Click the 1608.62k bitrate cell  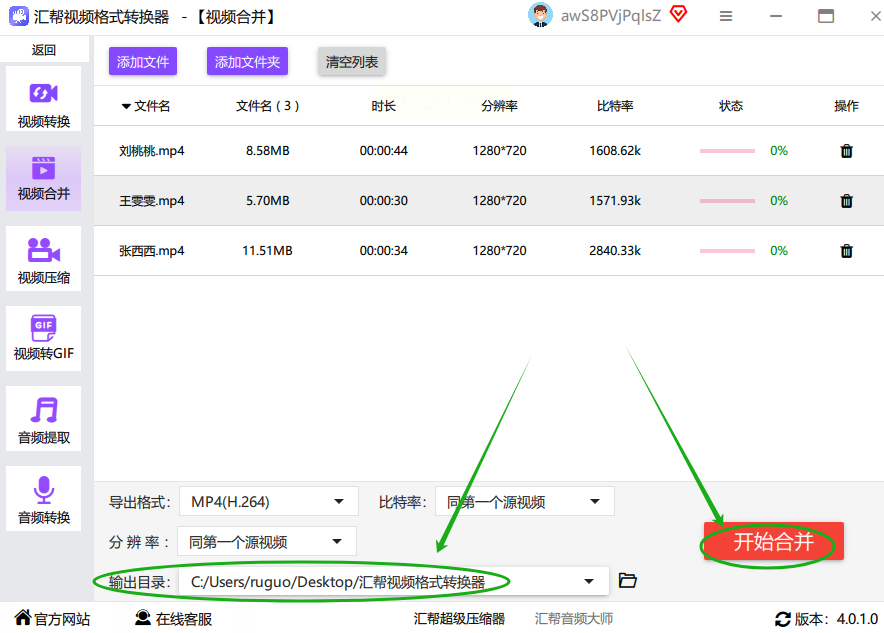pyautogui.click(x=615, y=151)
